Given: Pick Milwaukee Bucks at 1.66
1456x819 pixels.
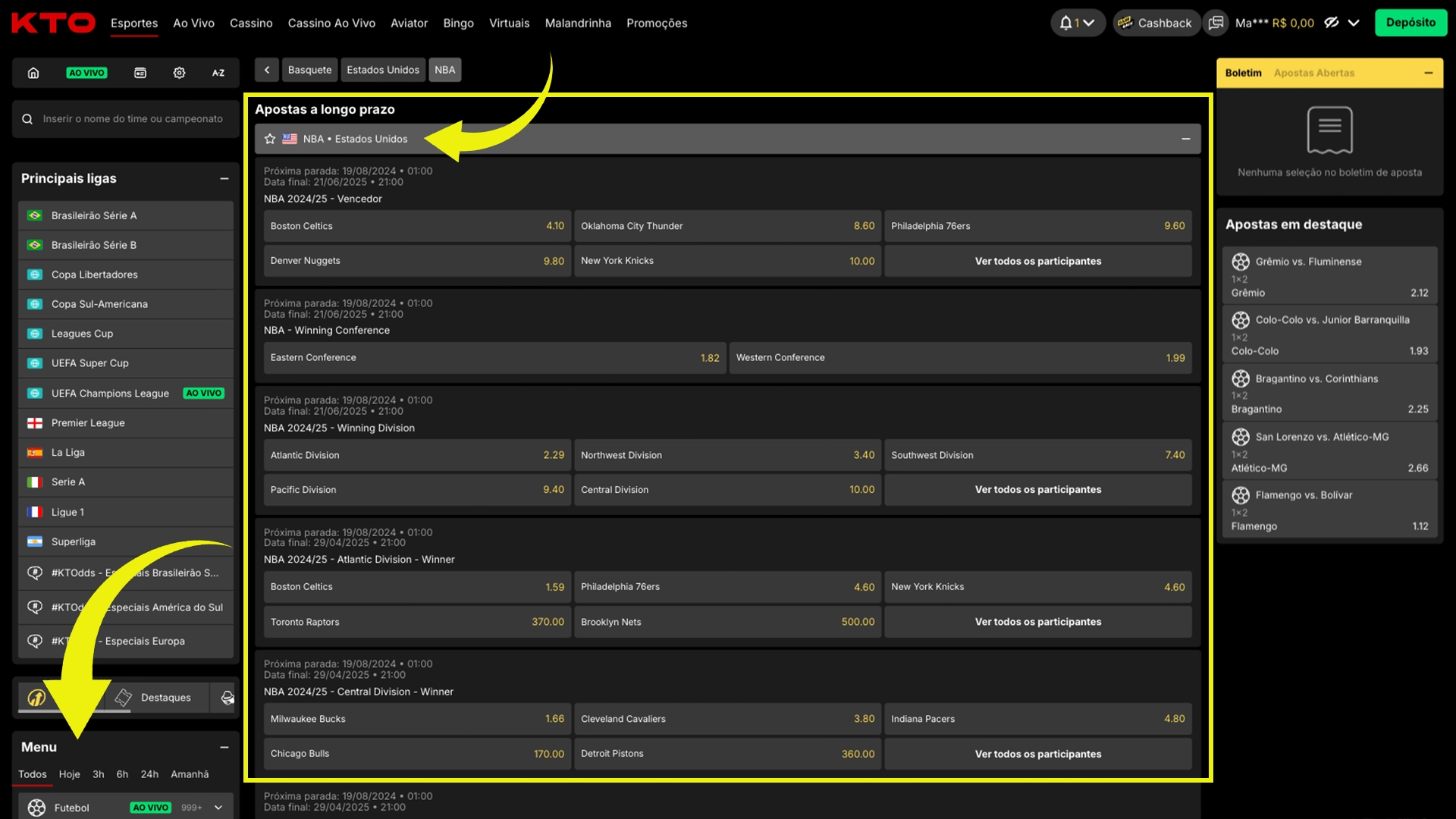Looking at the screenshot, I should 417,719.
